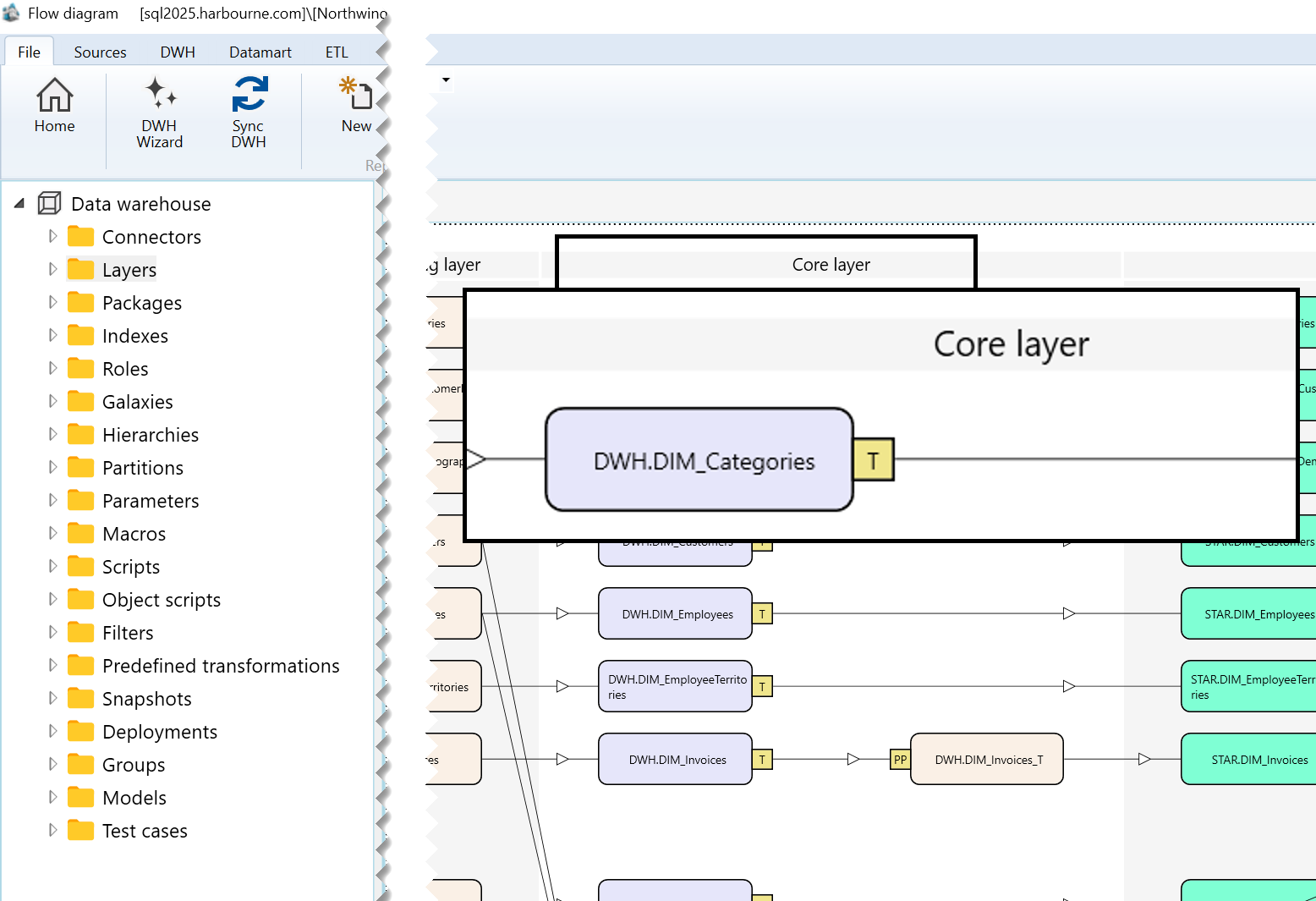Screen dimensions: 1316x901
Task: Click the T transformation badge on DWH.DIM_Employees
Action: click(x=762, y=614)
